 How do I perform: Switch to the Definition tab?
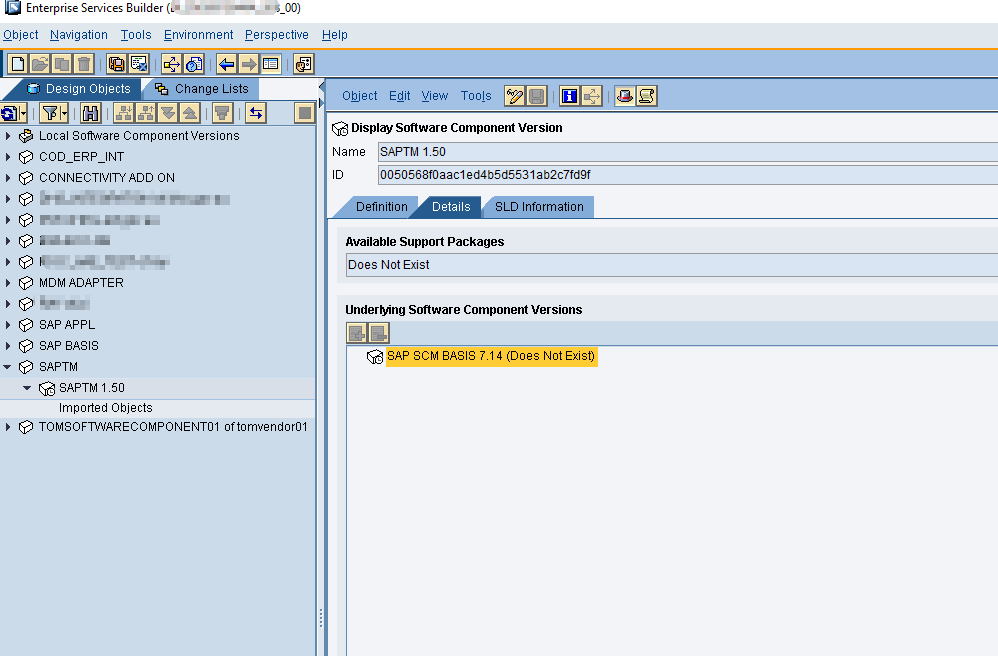pos(381,207)
